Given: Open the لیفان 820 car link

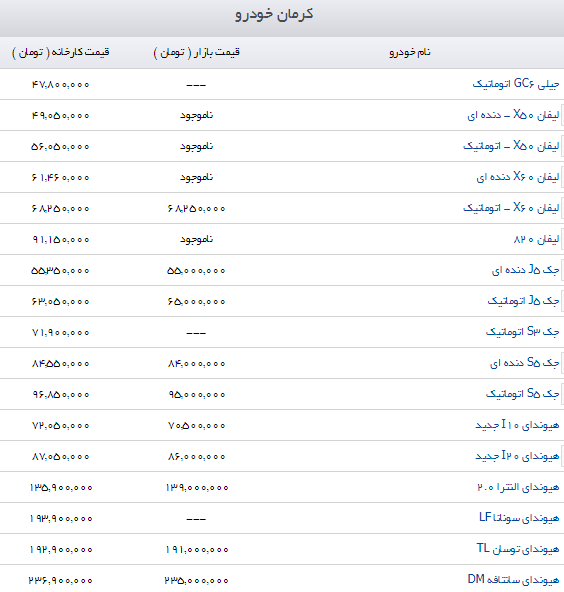Looking at the screenshot, I should tap(536, 239).
